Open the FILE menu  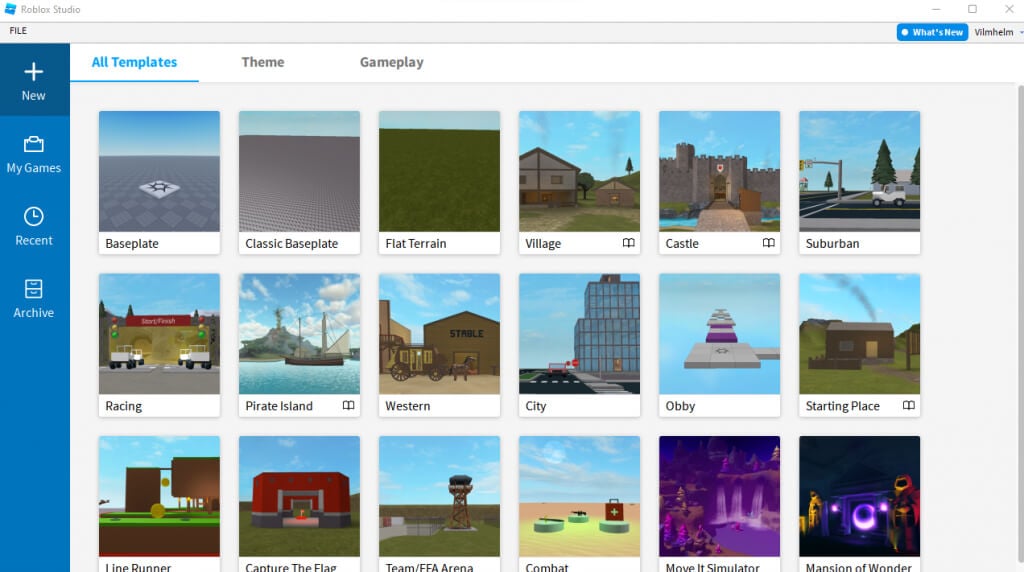tap(18, 31)
